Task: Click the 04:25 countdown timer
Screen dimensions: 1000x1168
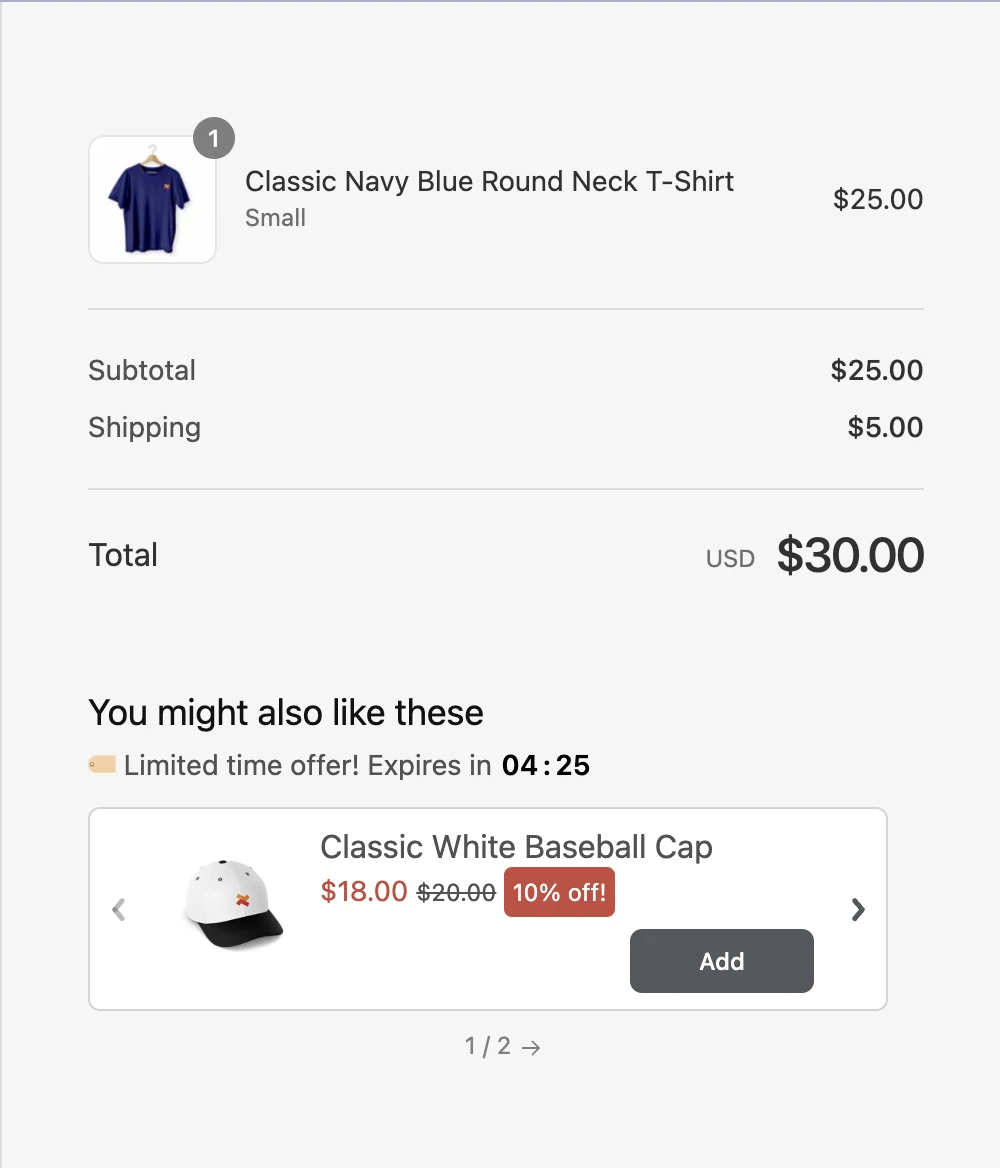Action: coord(546,766)
